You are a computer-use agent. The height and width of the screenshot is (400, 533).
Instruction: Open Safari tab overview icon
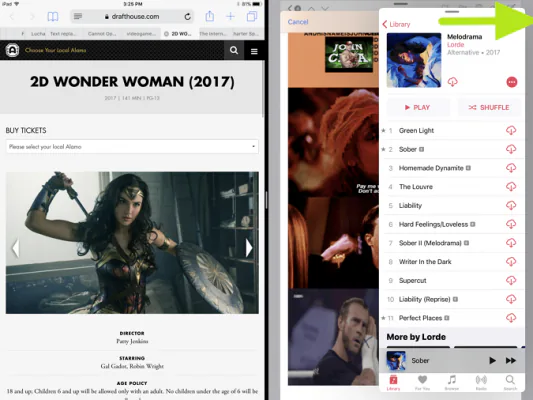point(252,16)
